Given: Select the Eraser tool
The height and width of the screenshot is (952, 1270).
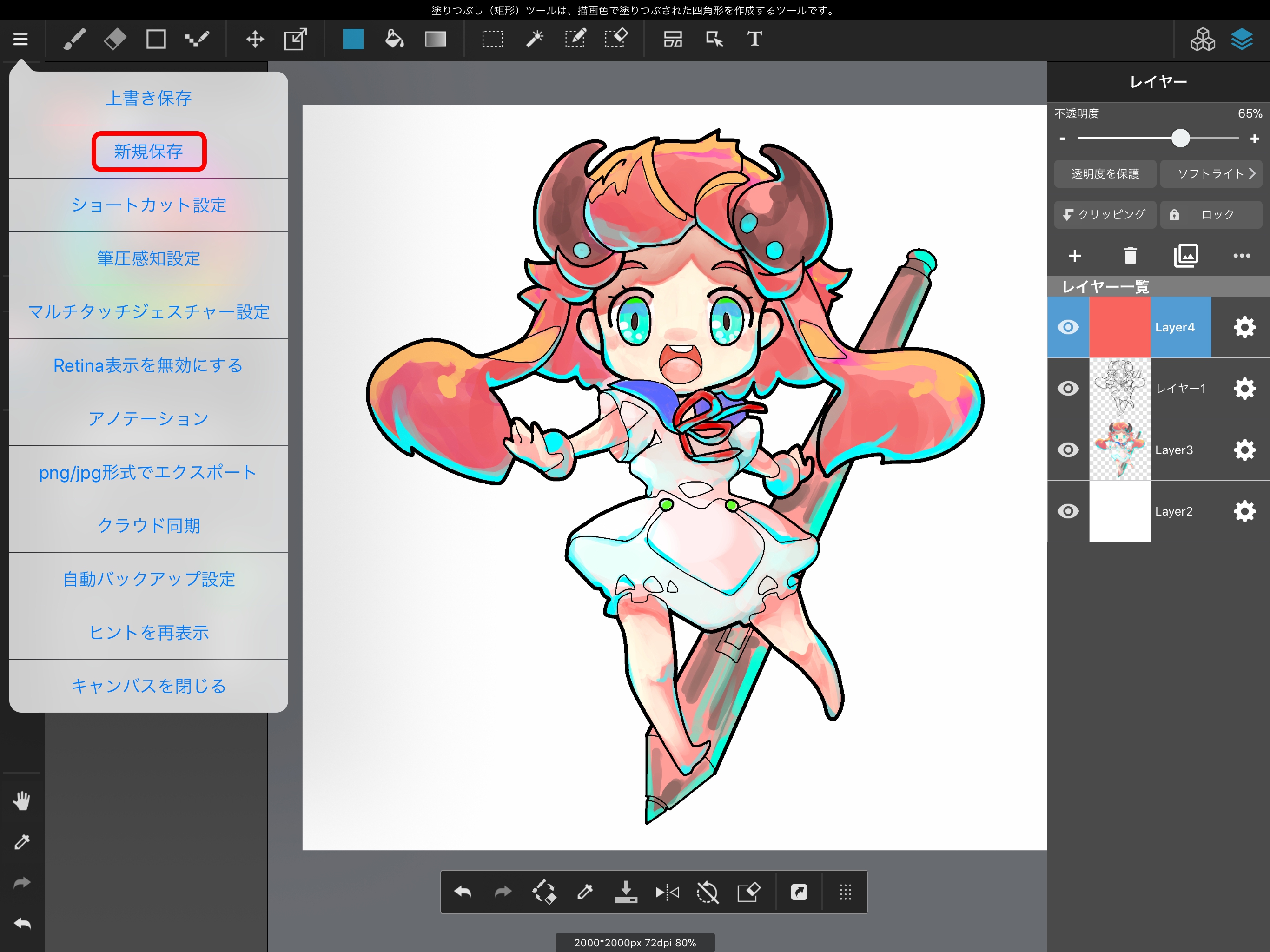Looking at the screenshot, I should tap(114, 39).
